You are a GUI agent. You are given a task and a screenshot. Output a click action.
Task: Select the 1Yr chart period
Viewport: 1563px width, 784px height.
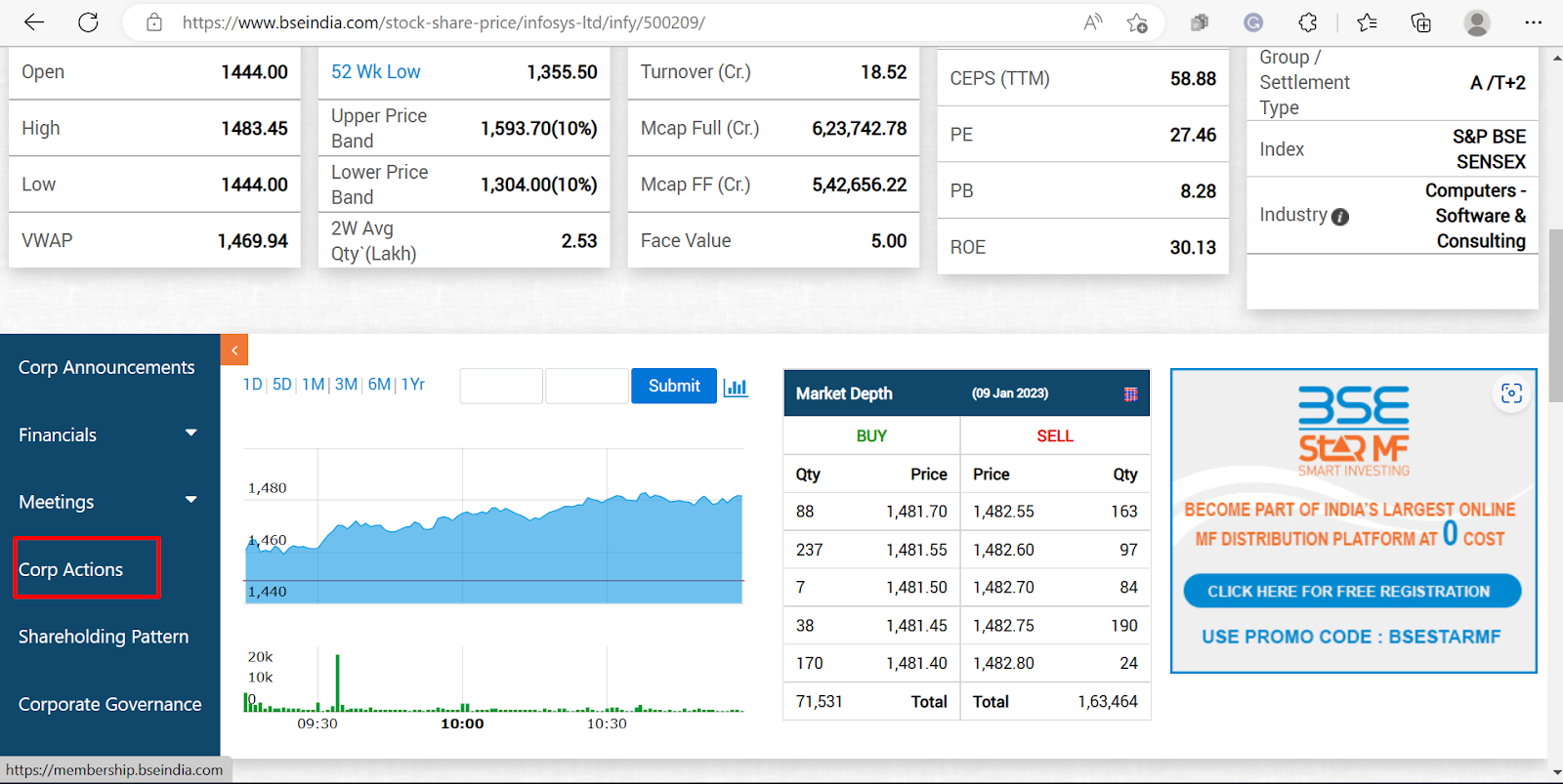[x=413, y=385]
